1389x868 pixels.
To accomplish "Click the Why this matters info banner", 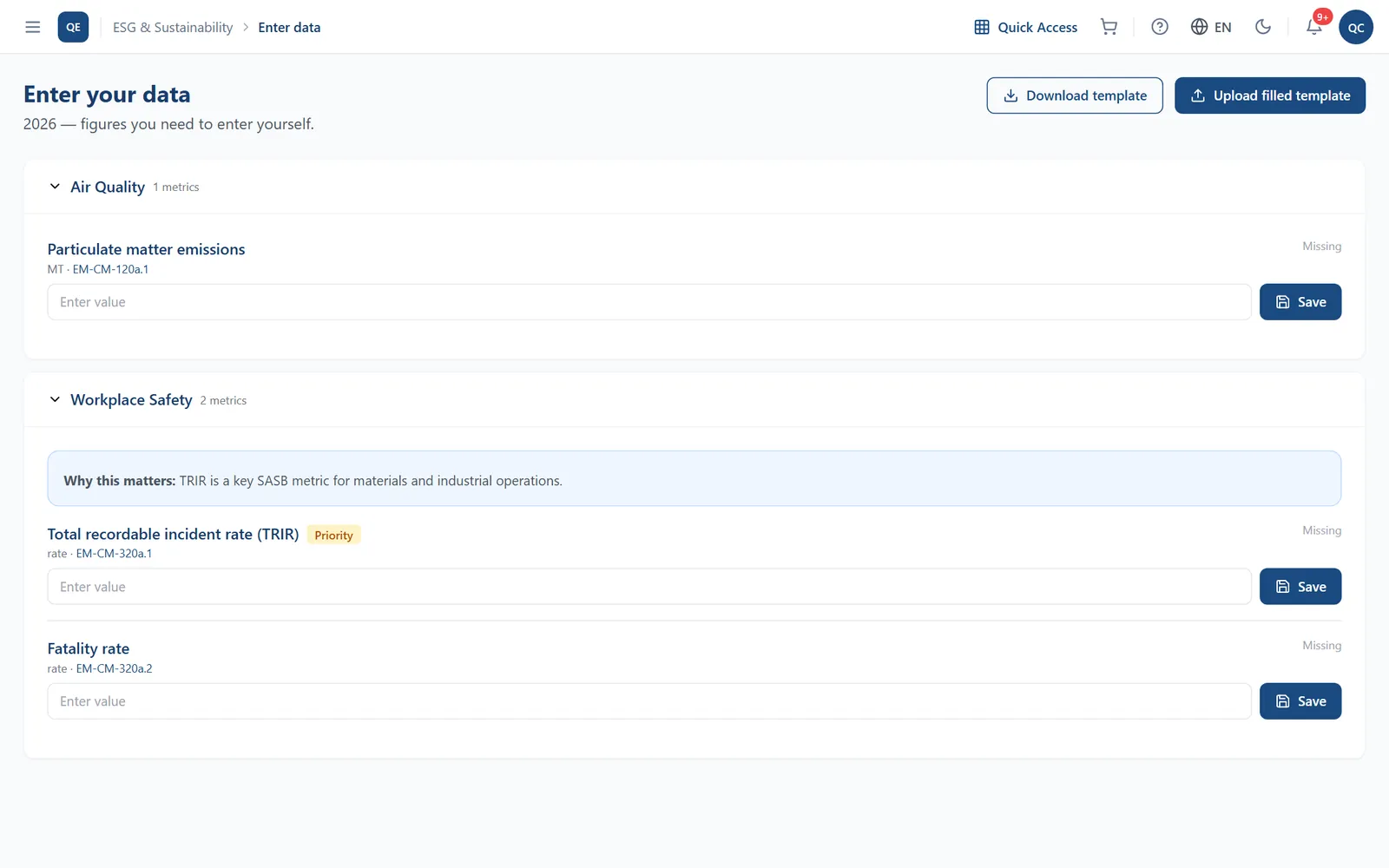I will coord(694,478).
